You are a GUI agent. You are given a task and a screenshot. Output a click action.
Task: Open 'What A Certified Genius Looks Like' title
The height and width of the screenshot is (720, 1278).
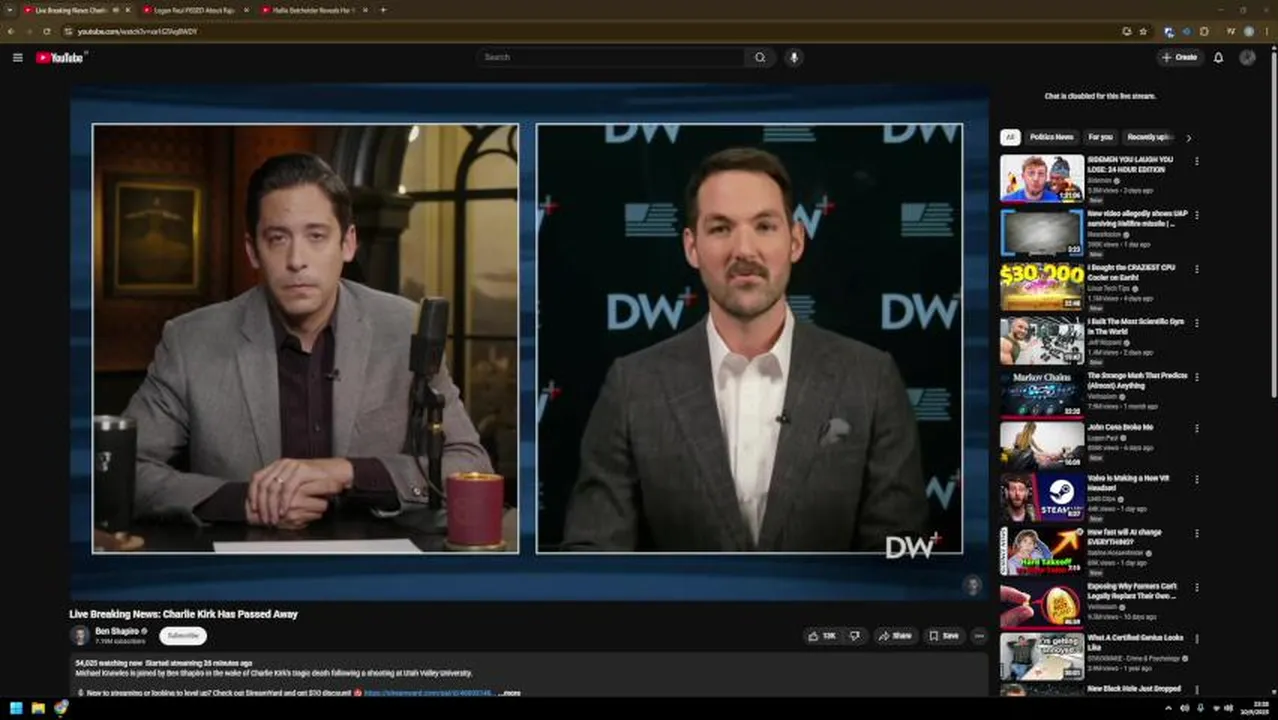[1136, 642]
